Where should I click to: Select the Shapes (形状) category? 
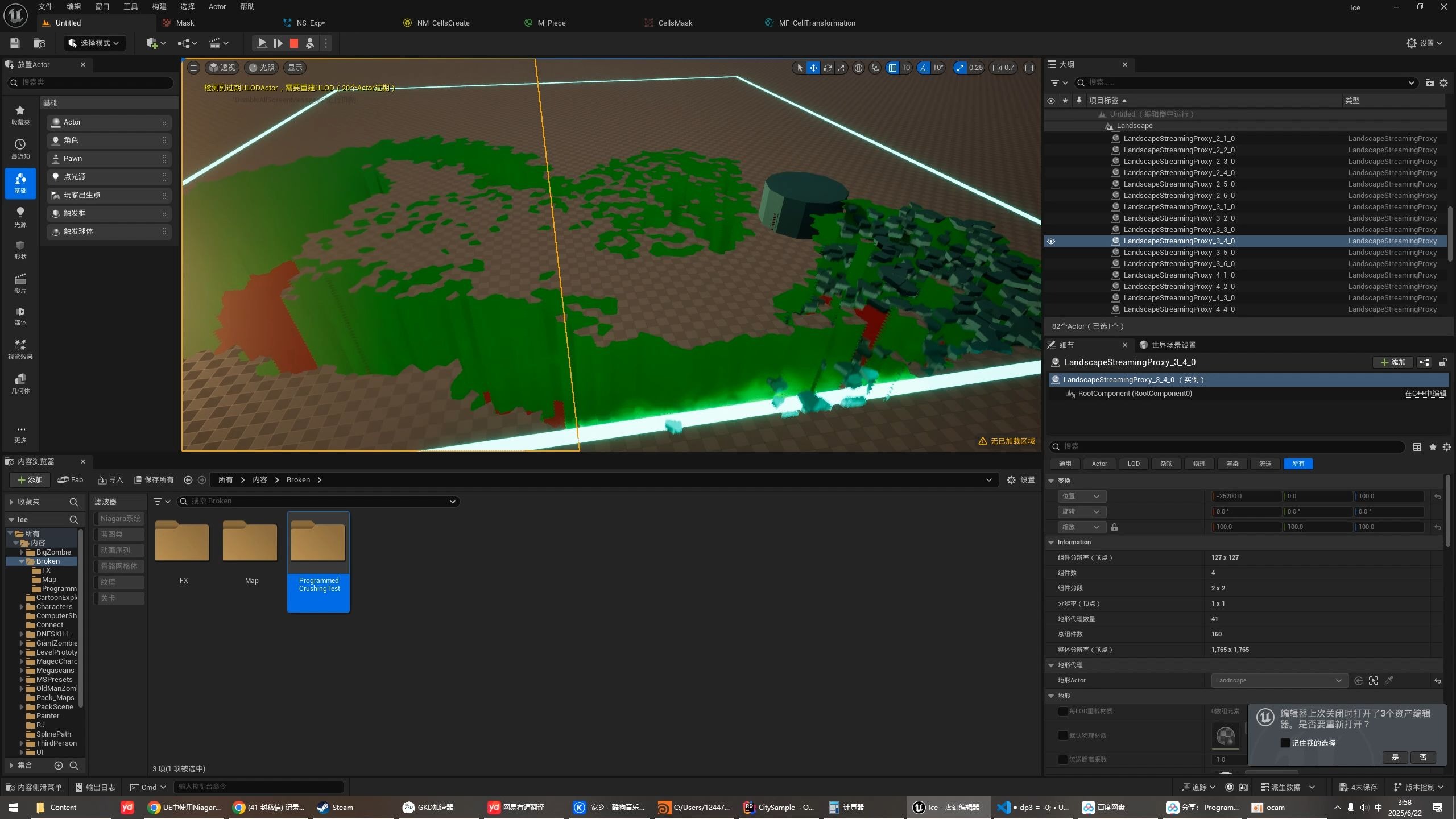pyautogui.click(x=20, y=250)
